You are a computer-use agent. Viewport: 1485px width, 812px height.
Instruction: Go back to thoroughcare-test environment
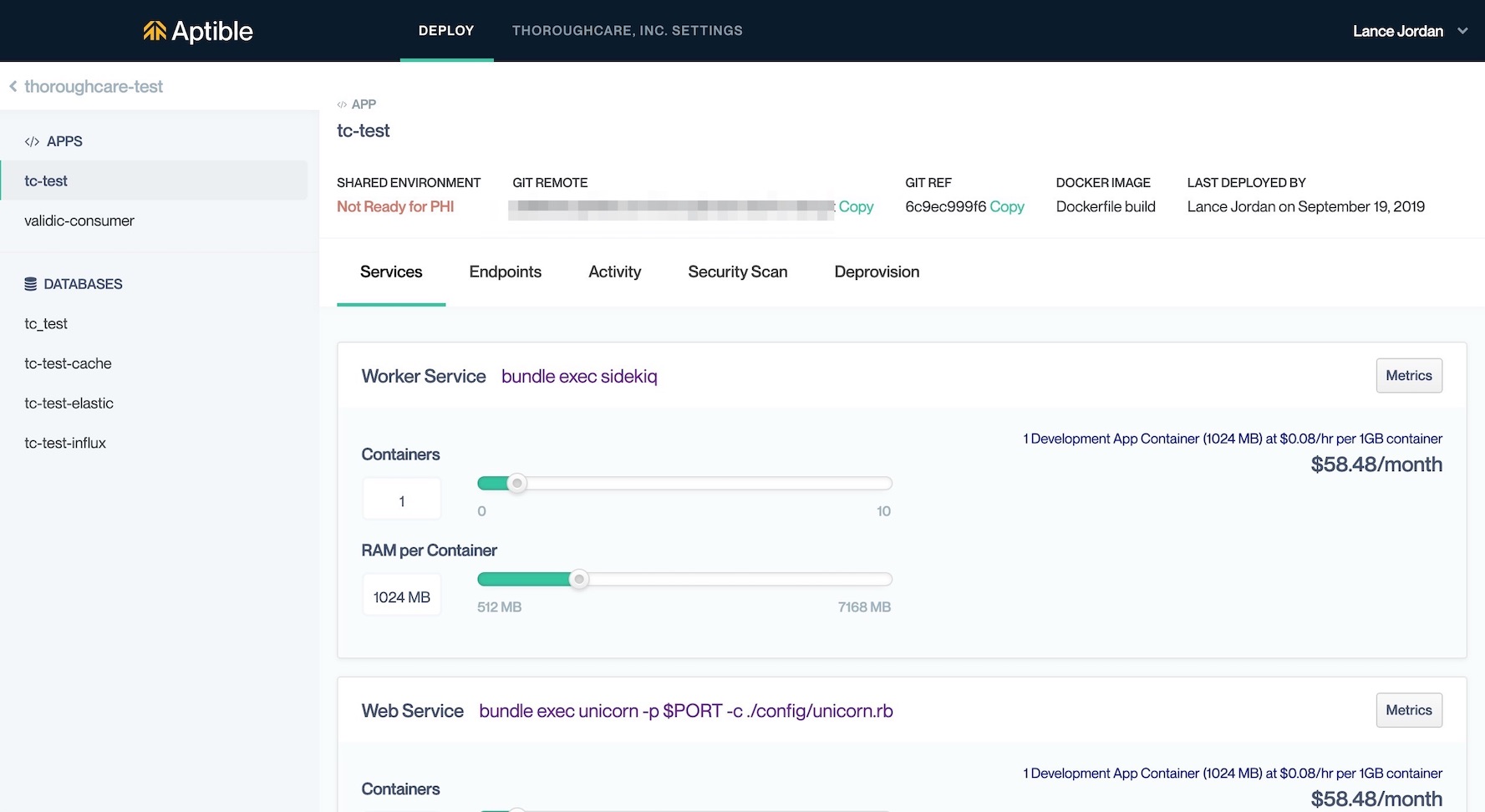[94, 86]
